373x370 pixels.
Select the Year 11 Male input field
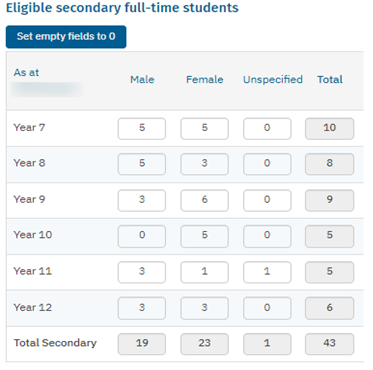click(x=142, y=272)
